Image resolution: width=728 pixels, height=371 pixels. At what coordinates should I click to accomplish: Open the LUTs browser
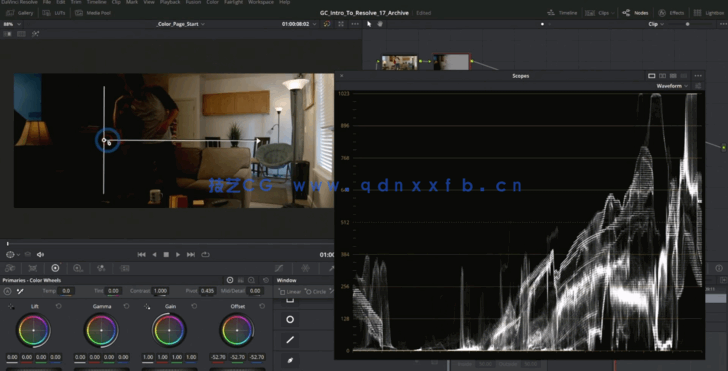pos(55,13)
